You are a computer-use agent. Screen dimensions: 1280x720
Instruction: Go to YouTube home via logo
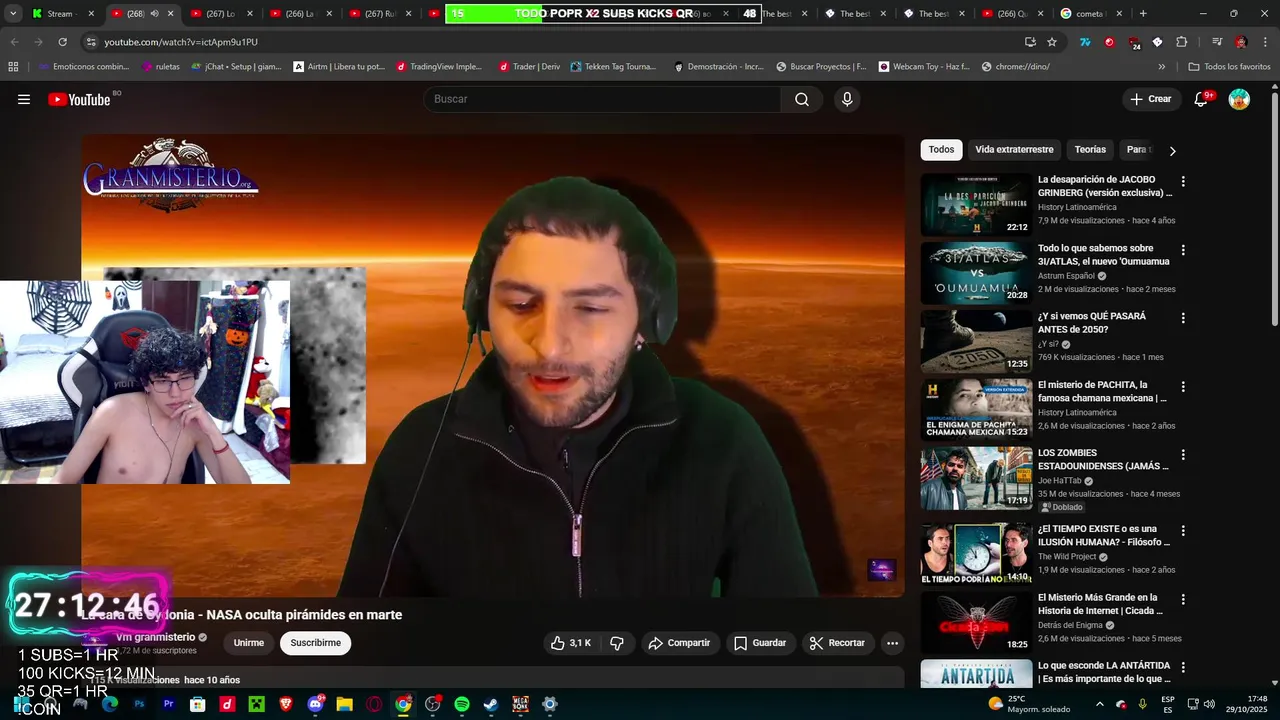point(79,99)
